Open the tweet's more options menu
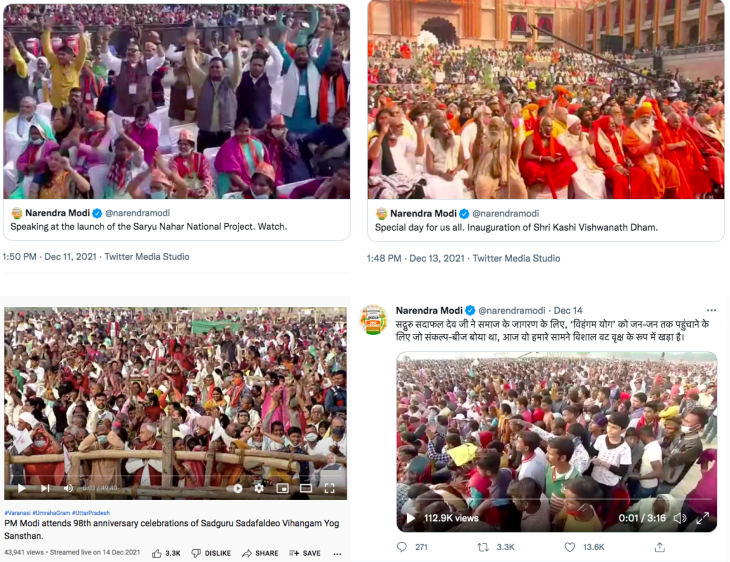The height and width of the screenshot is (562, 730). (711, 310)
